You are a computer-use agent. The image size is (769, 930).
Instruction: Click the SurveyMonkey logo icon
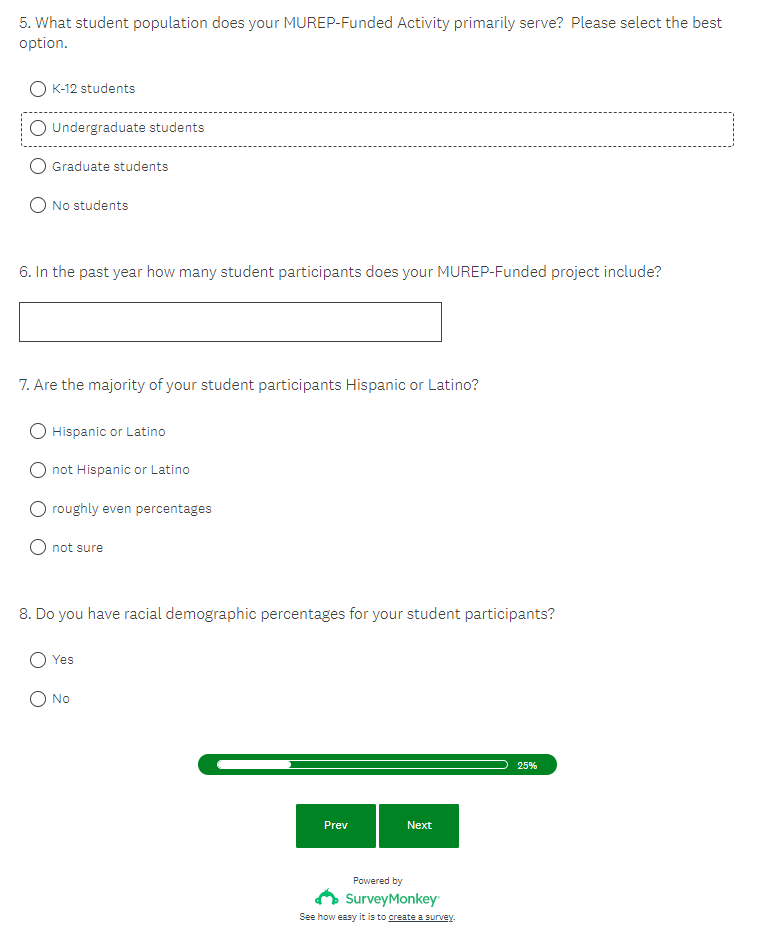coord(327,898)
